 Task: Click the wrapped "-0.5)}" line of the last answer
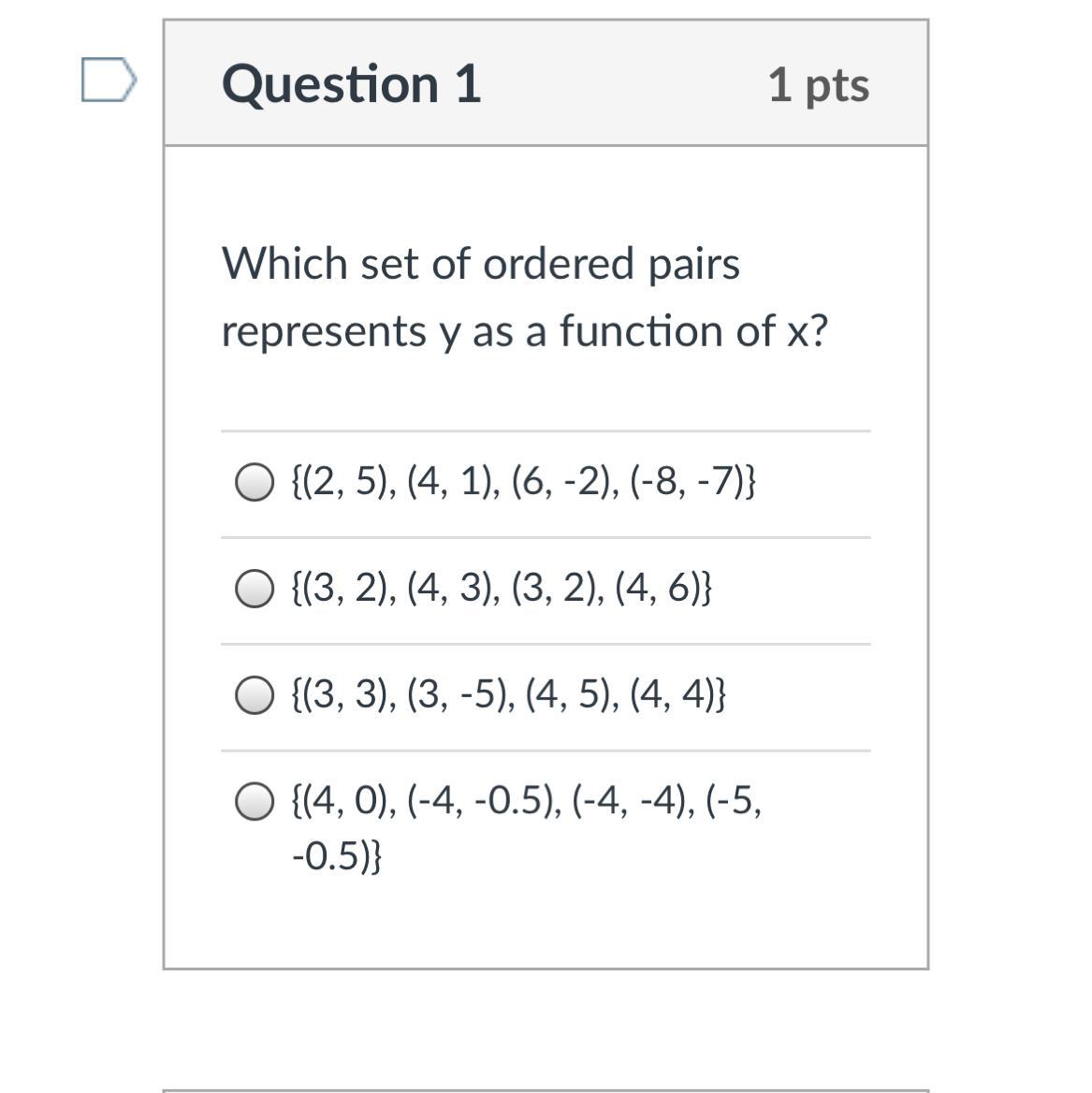337,856
